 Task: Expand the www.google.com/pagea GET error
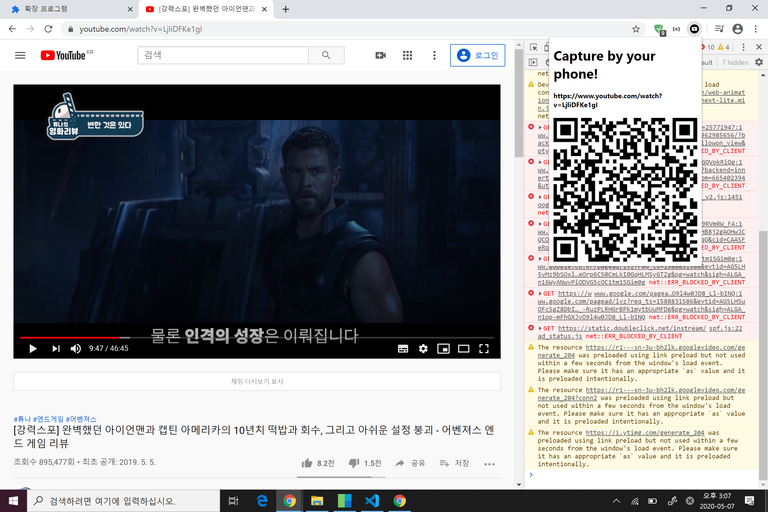coord(540,293)
